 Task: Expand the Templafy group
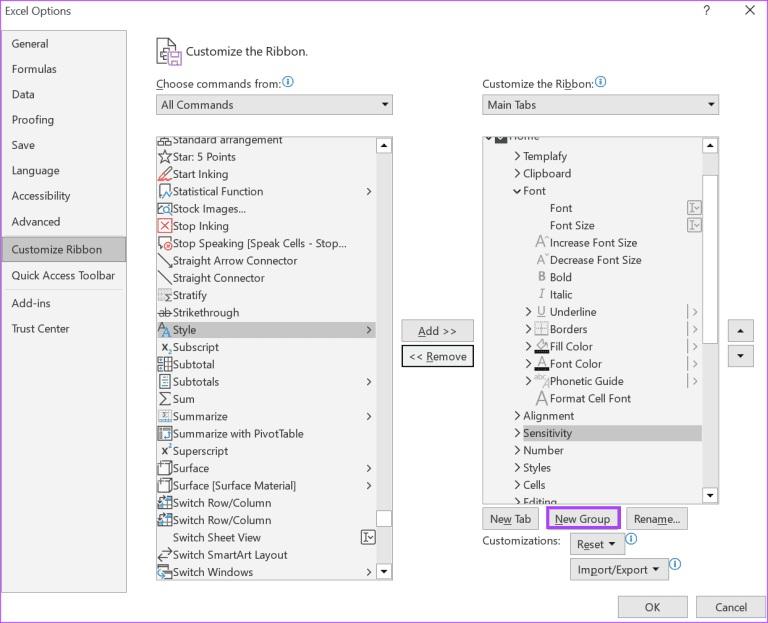517,156
